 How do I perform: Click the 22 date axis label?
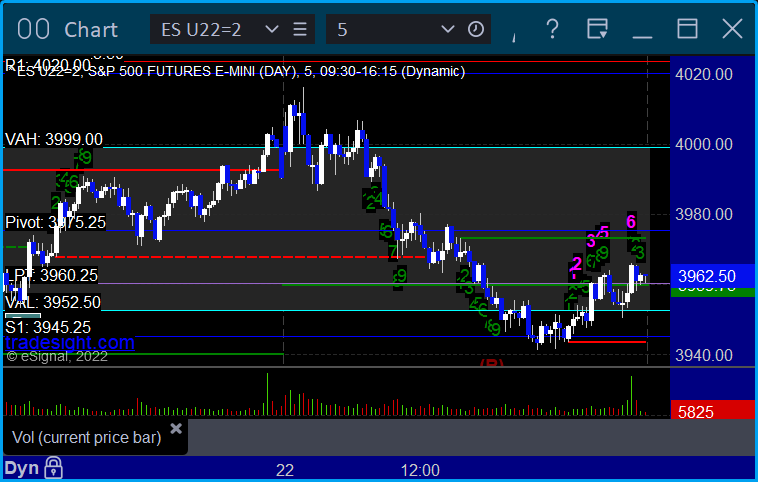(285, 470)
